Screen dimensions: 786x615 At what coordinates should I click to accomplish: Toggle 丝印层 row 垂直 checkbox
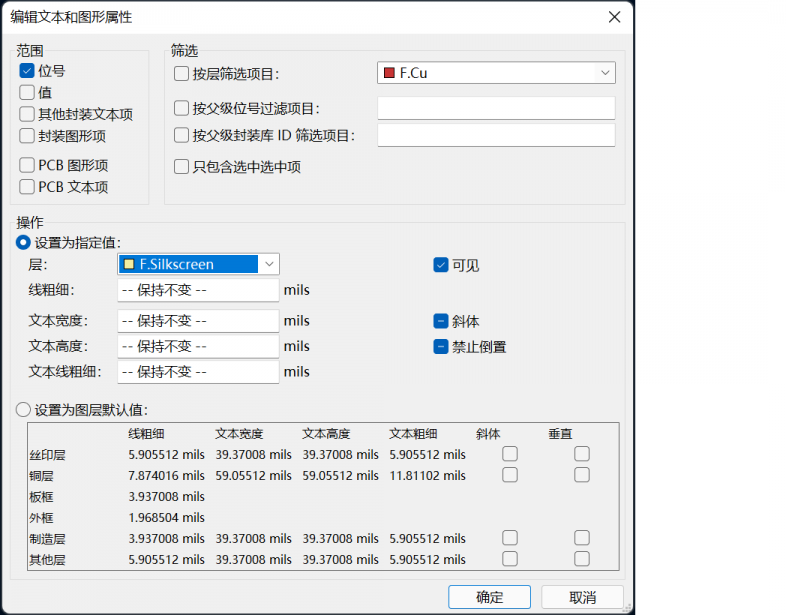point(582,454)
